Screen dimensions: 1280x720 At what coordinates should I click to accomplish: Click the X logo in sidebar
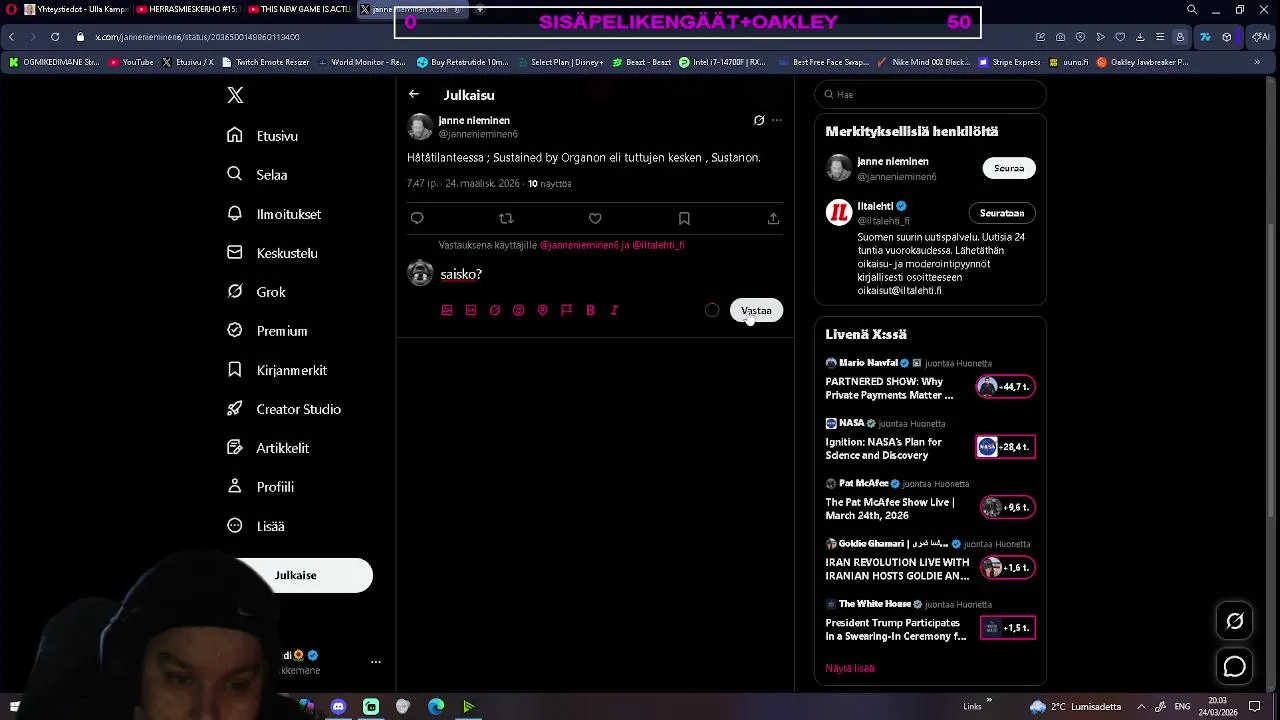click(x=235, y=95)
